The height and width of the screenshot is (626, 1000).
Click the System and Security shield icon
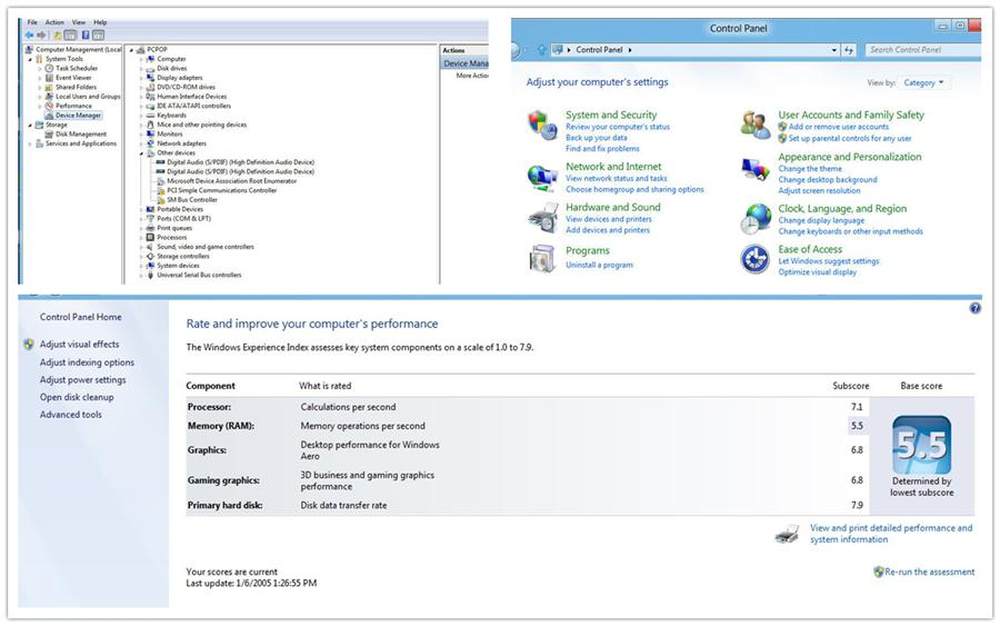542,124
